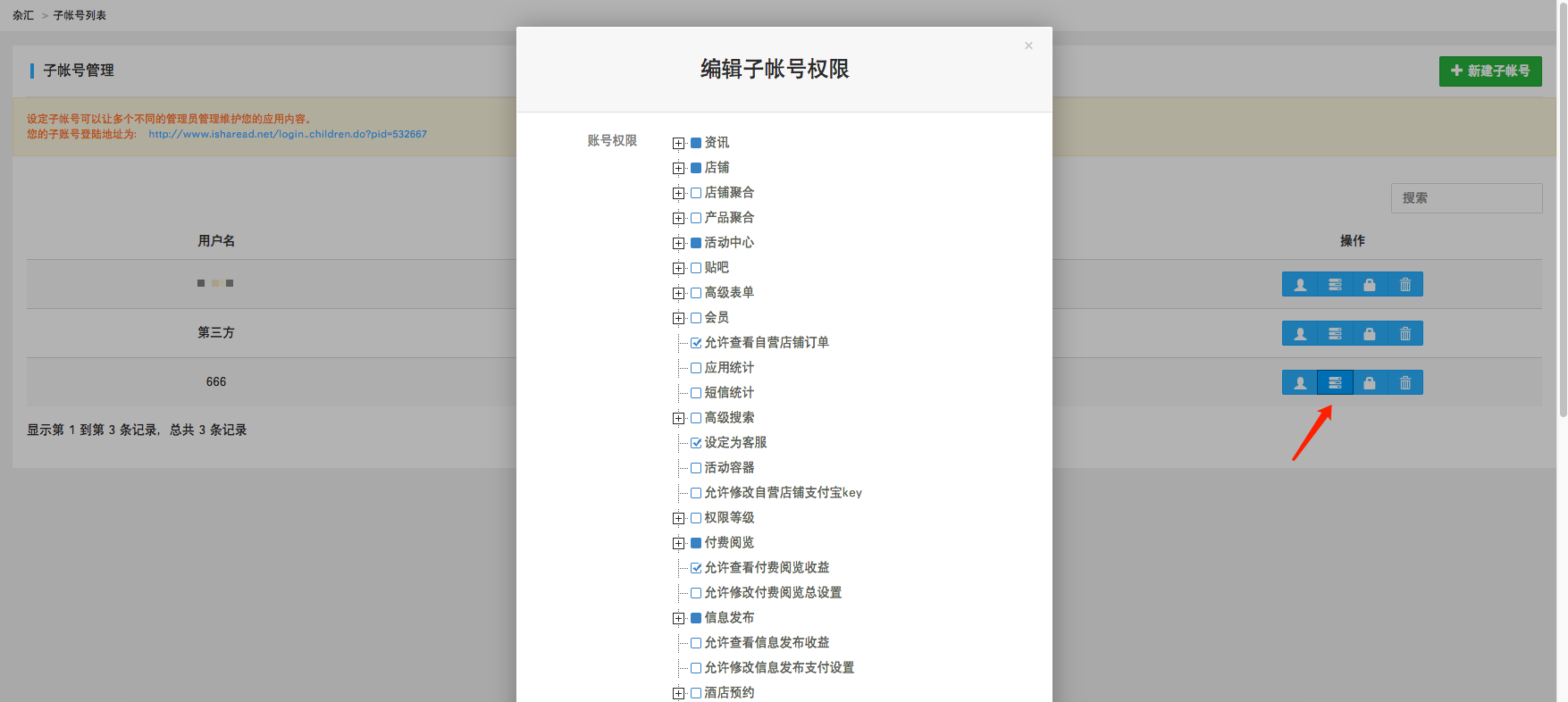Viewport: 1568px width, 702px height.
Task: Expand the 资讯 tree node
Action: [x=679, y=143]
